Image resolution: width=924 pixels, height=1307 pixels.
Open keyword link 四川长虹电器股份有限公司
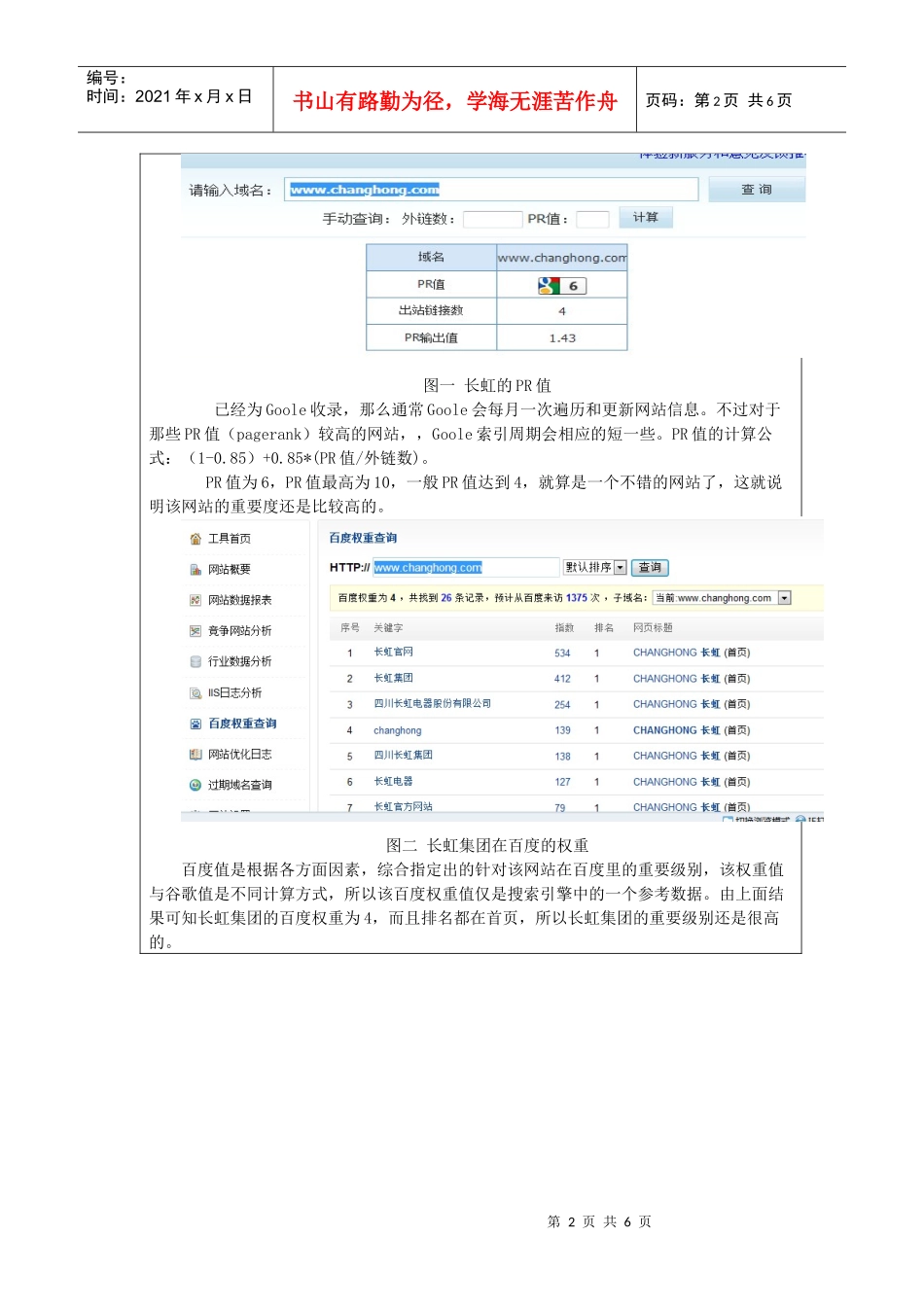point(432,704)
